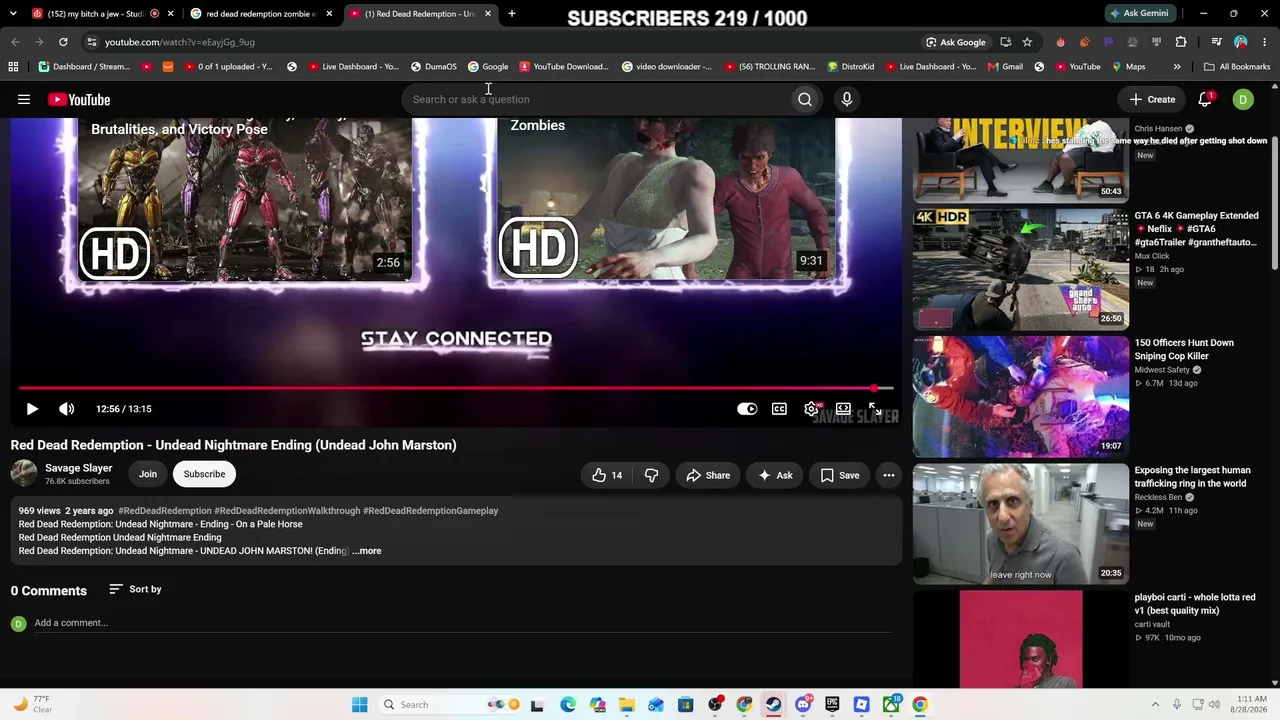
Task: Expand the description with ...more
Action: tap(367, 551)
